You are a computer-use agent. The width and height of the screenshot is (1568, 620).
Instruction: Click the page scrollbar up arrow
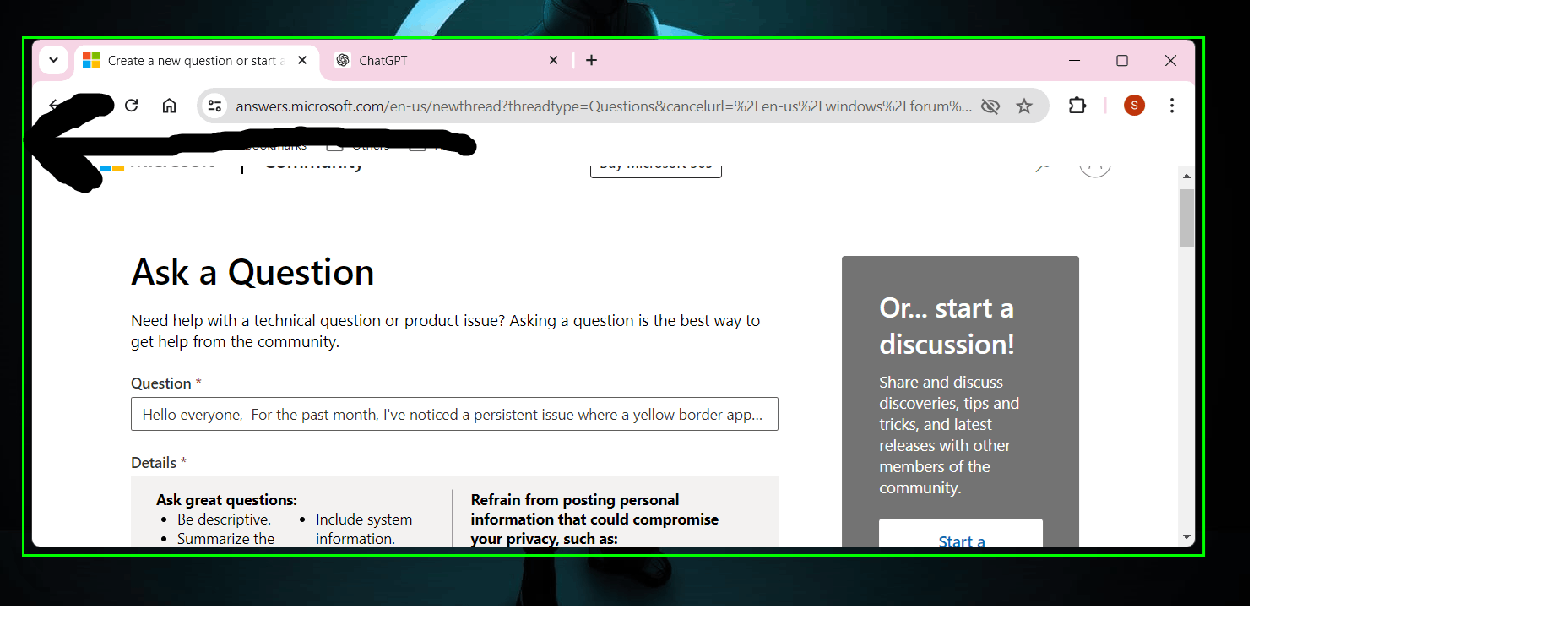click(x=1186, y=176)
